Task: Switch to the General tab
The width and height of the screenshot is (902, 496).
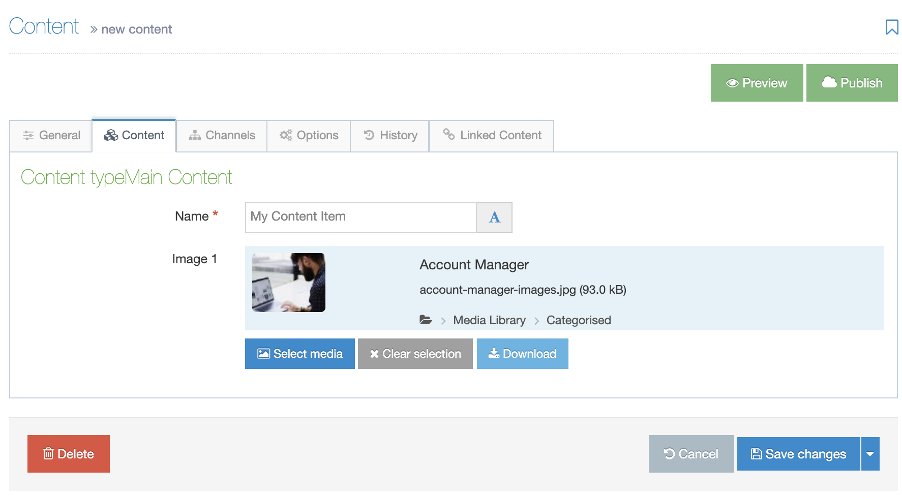Action: click(x=51, y=136)
